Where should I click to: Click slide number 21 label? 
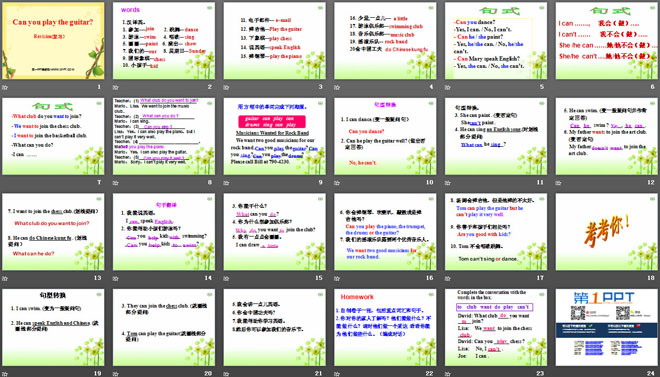319,373
